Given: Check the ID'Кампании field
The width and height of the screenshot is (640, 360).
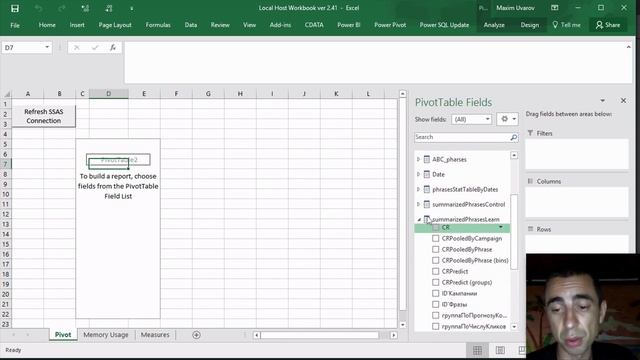Looking at the screenshot, I should coord(436,293).
